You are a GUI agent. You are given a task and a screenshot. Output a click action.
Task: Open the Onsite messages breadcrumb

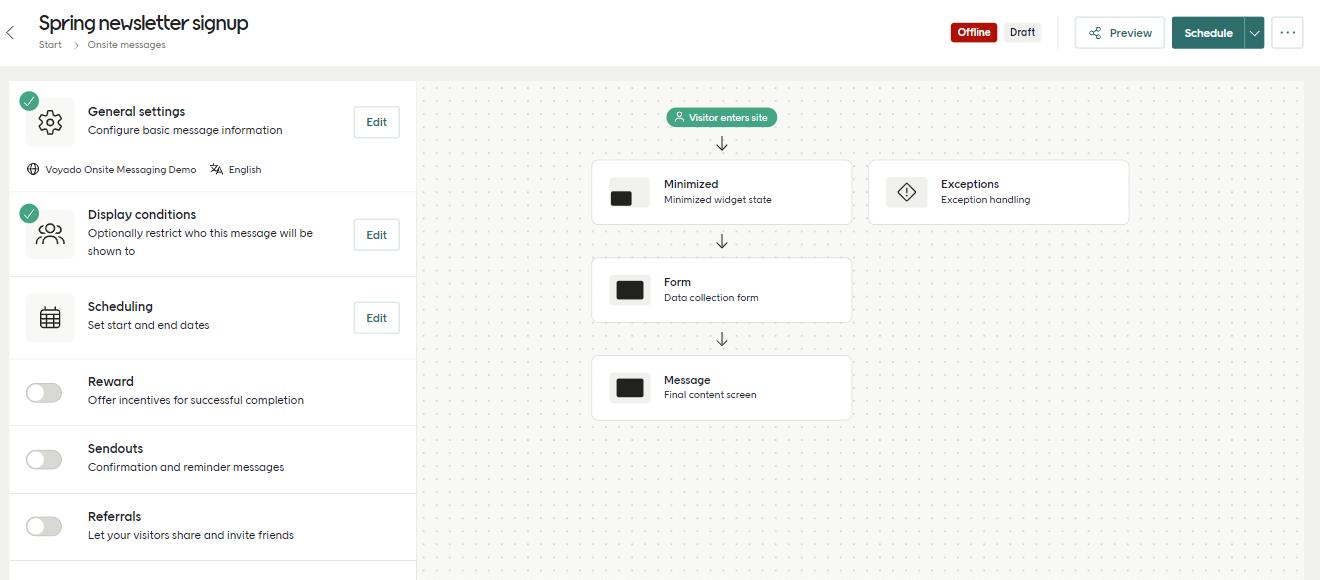point(126,45)
